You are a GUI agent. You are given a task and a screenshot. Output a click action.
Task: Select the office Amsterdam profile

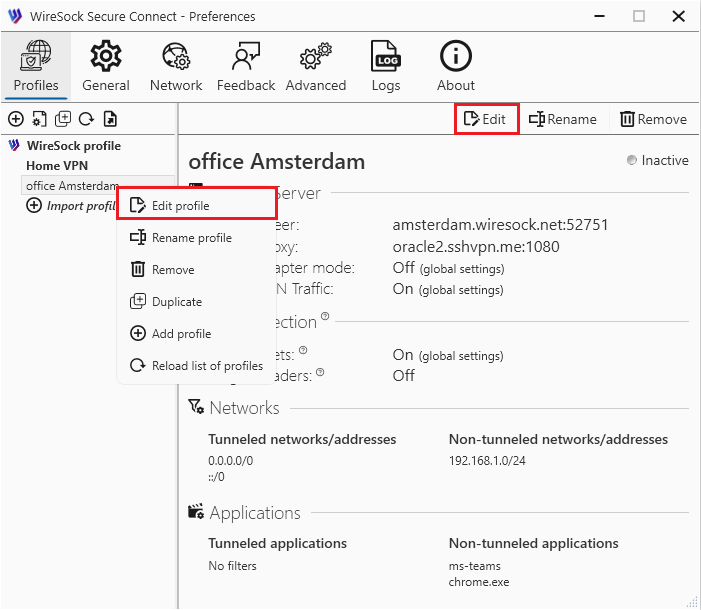click(72, 185)
